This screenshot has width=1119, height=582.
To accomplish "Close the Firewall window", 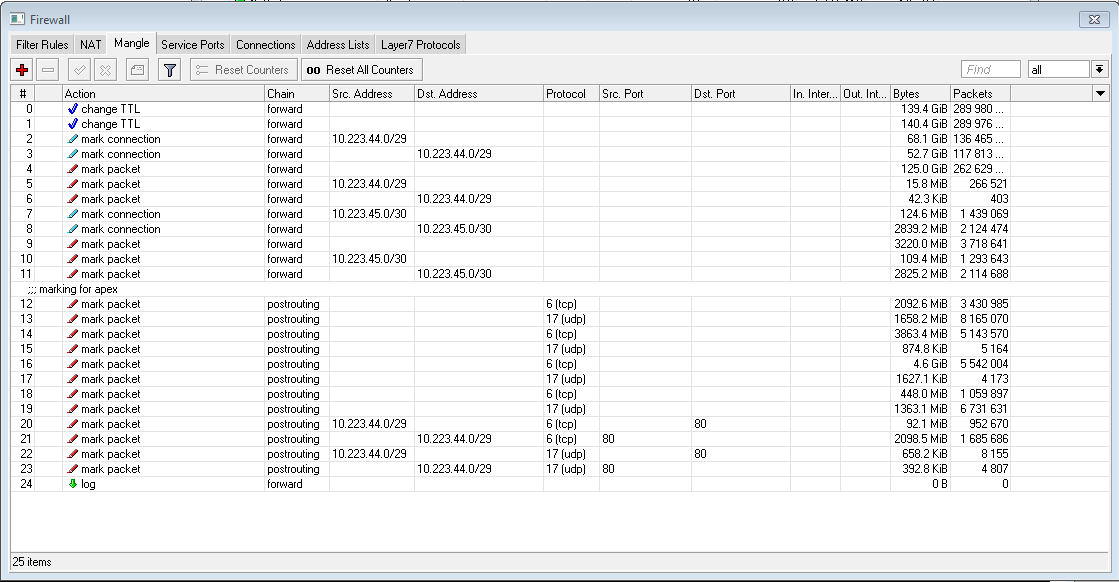I will (x=1094, y=19).
